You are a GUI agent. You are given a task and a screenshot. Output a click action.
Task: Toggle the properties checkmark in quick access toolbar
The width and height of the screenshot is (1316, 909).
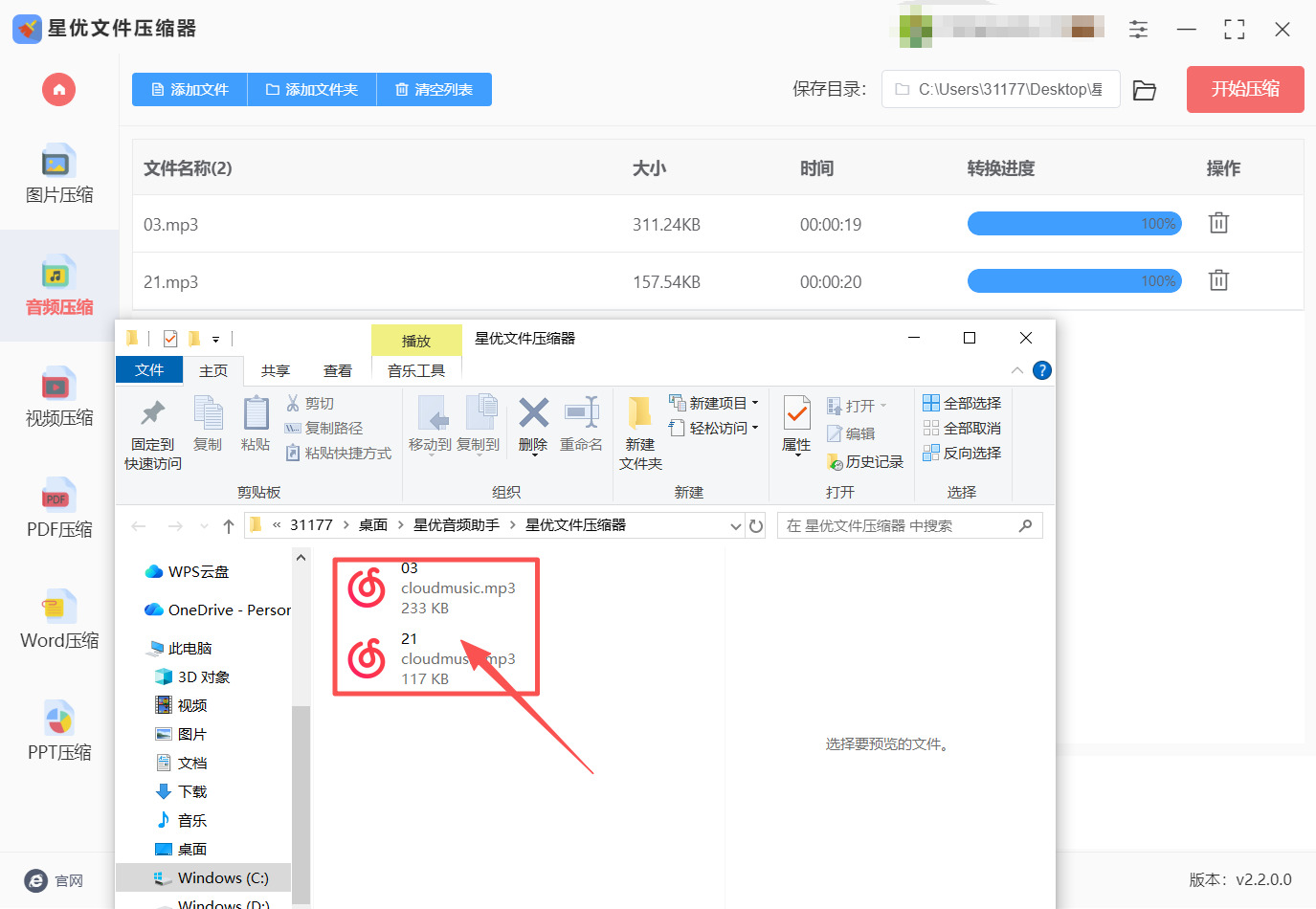pyautogui.click(x=170, y=339)
